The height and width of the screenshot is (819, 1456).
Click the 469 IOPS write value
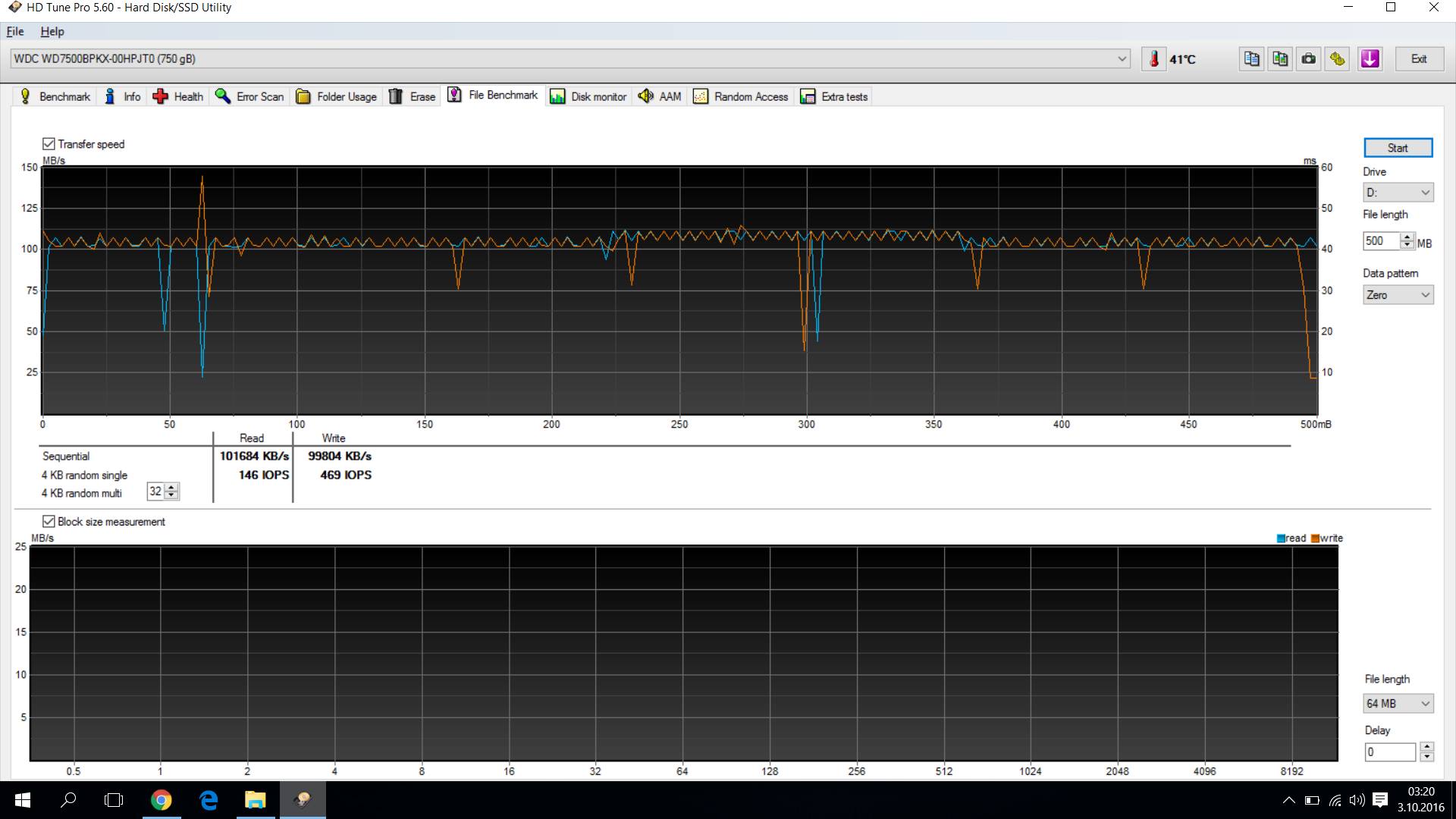(346, 475)
